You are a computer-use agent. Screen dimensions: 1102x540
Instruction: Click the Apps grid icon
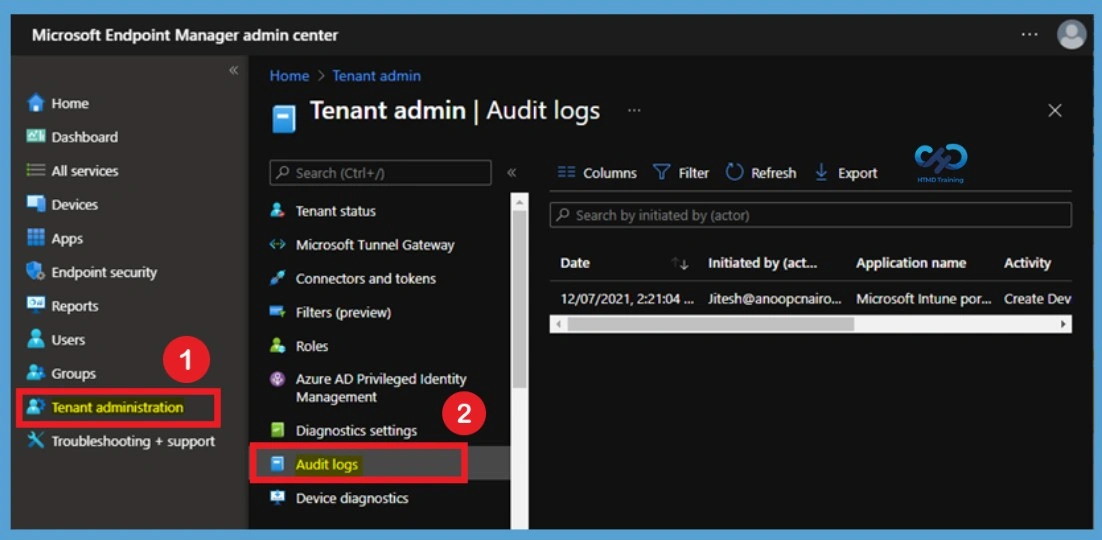tap(35, 238)
